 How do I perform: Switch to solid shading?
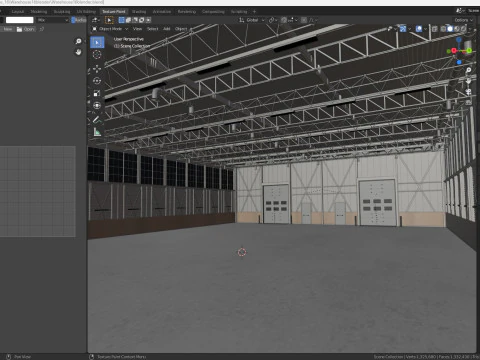[450, 29]
